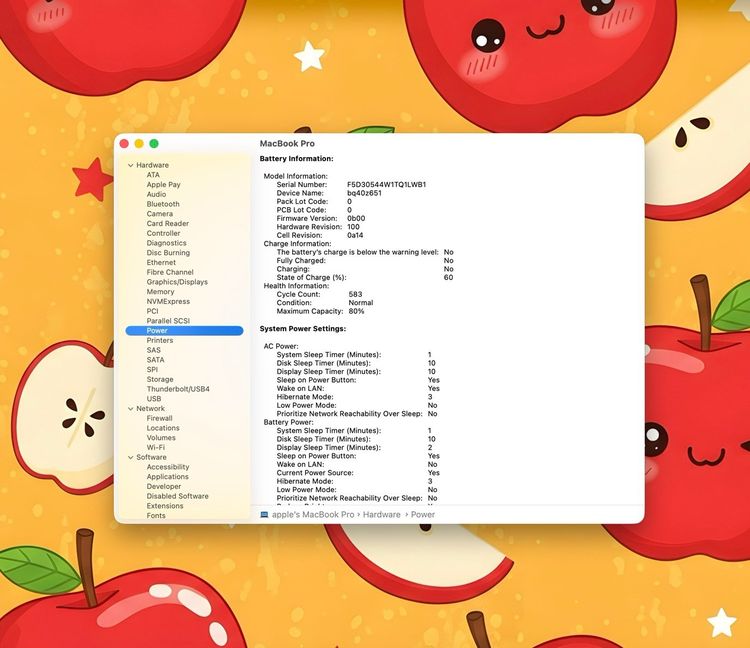Open the Memory hardware entry
This screenshot has width=750, height=648.
click(x=160, y=292)
